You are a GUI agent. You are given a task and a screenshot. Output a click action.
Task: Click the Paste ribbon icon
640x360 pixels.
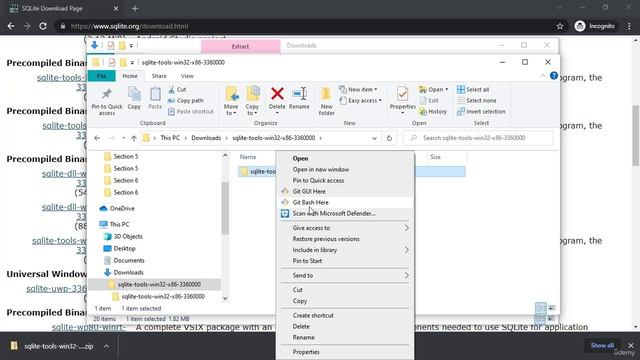point(155,98)
